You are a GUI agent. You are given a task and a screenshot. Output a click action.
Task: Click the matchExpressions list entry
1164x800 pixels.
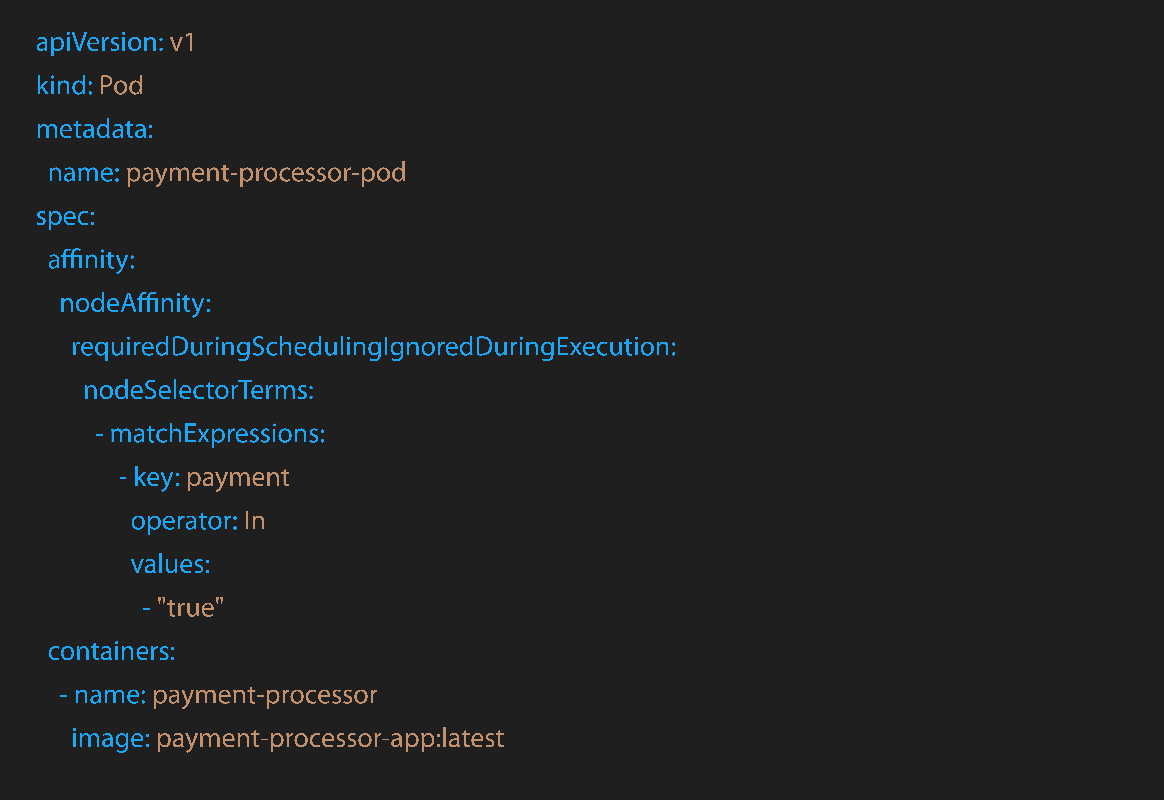coord(217,434)
